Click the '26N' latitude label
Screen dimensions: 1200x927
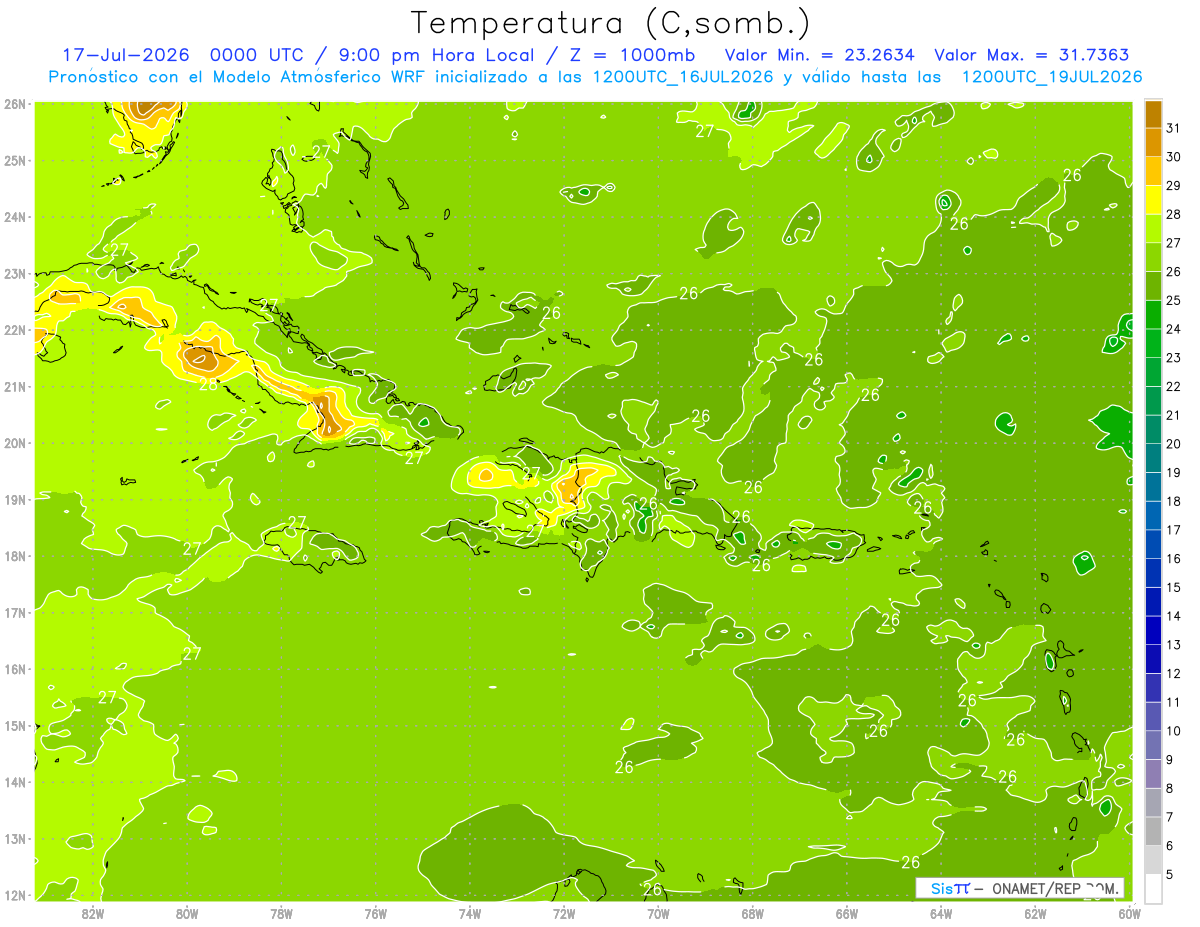click(x=15, y=103)
